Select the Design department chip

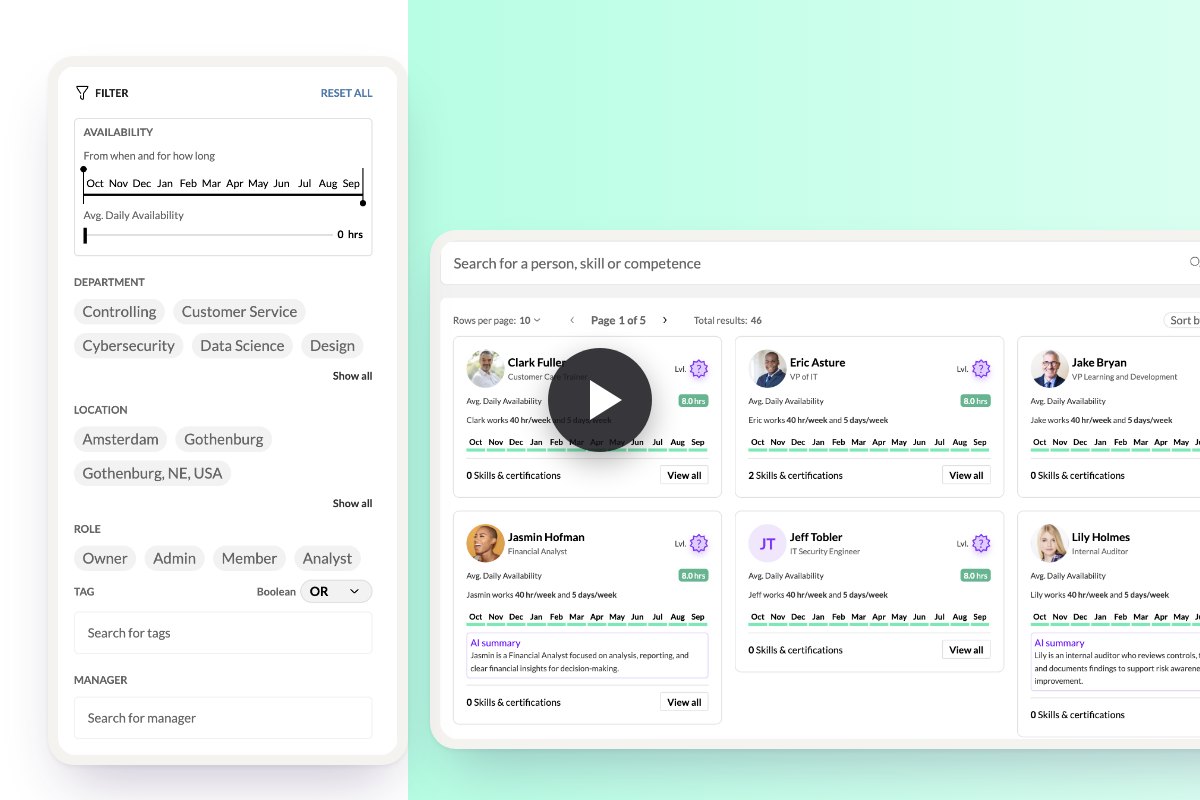point(332,346)
